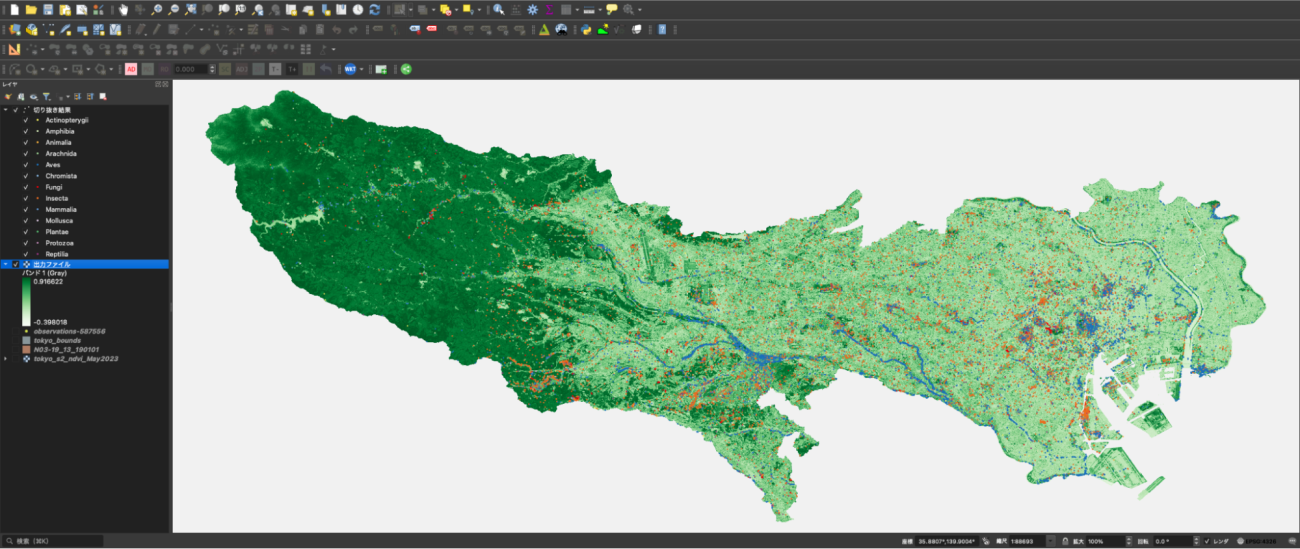This screenshot has width=1300, height=549.
Task: Click the blue WKT icon
Action: (350, 69)
